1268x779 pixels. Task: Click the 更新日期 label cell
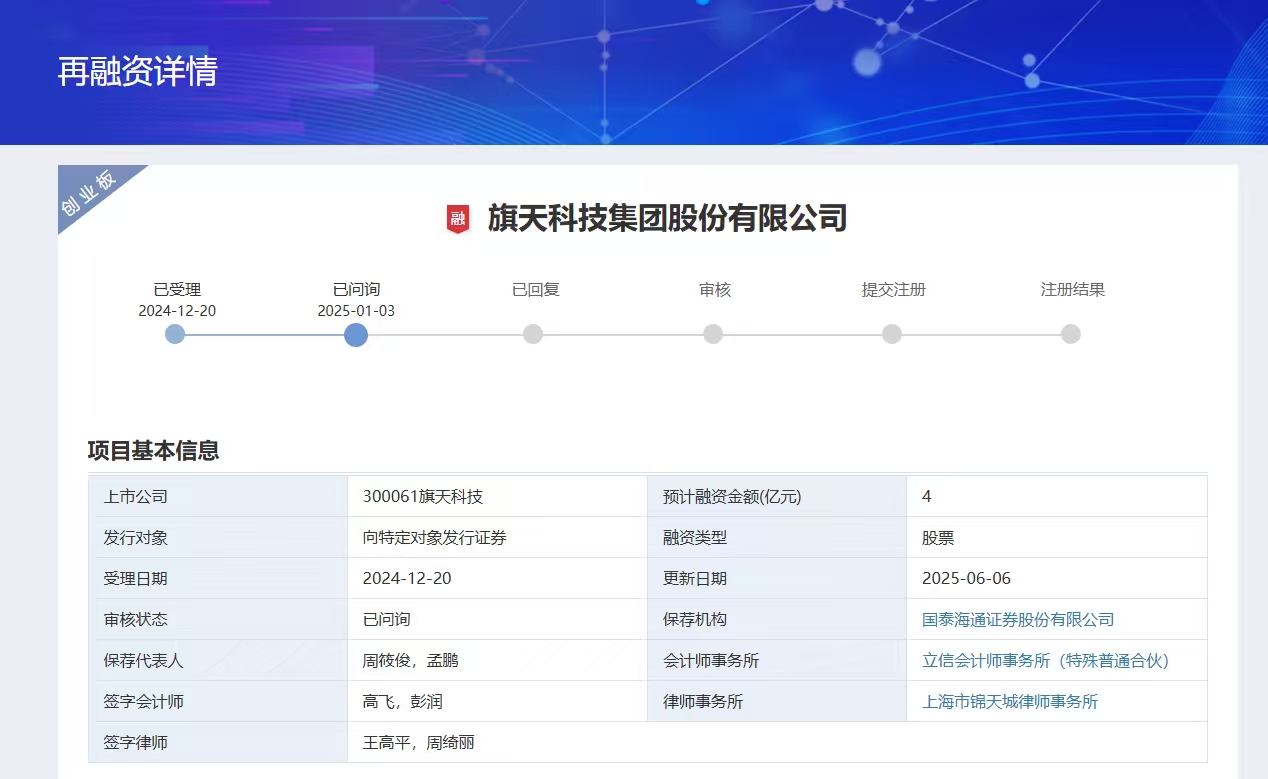777,578
